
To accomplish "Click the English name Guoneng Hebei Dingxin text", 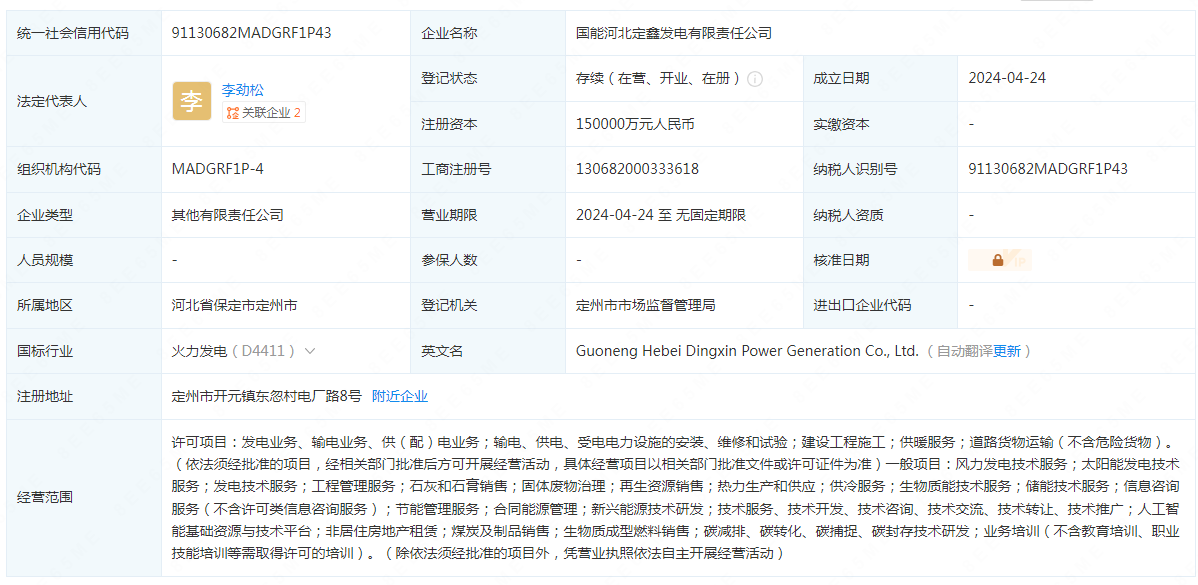I will tap(746, 351).
